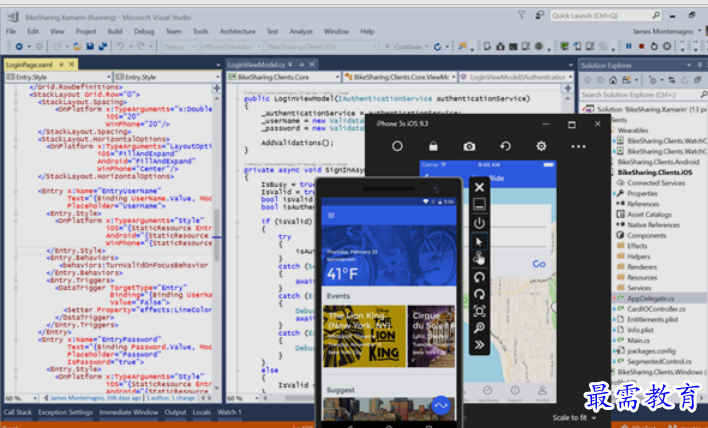Open the left Entry.Style navigation dropdown

(57, 77)
